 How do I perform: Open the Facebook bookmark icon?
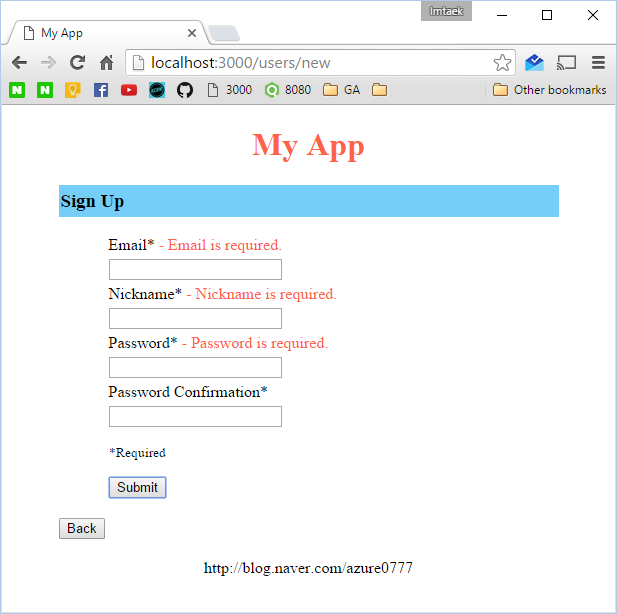point(101,90)
